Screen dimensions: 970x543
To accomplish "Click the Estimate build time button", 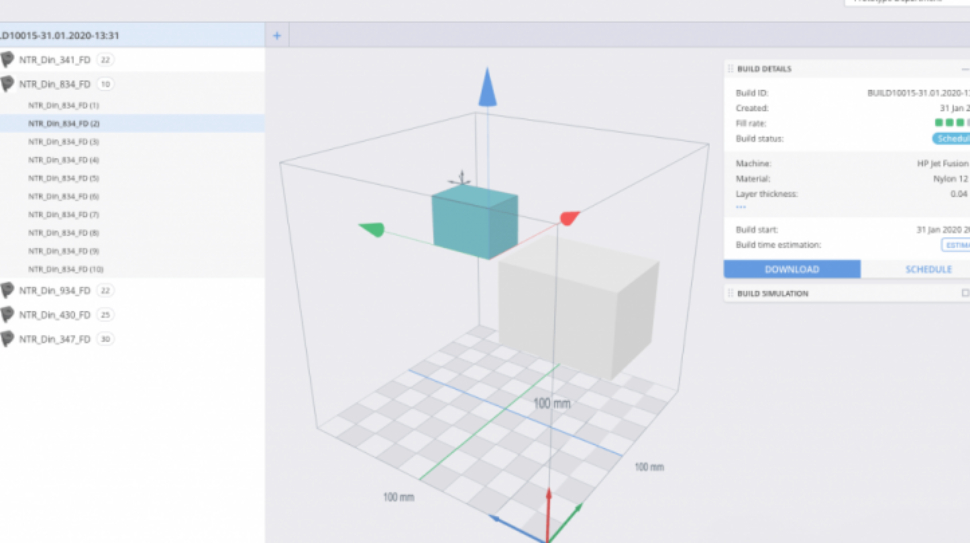I will click(x=956, y=245).
